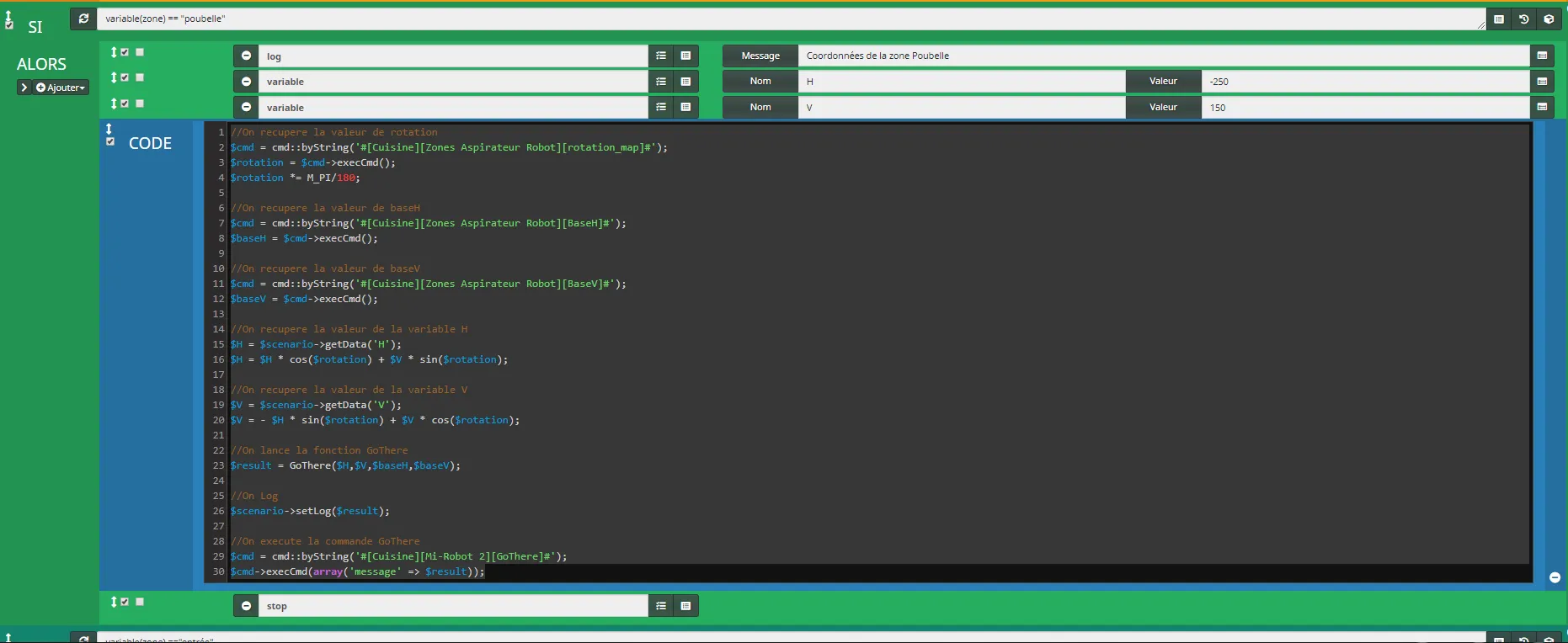Uncheck the enabled checkbox on the V variable row
The image size is (1568, 643).
[125, 104]
